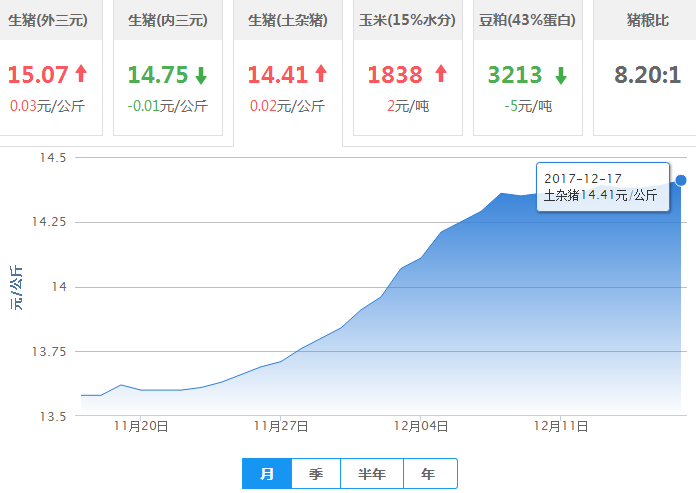Image resolution: width=696 pixels, height=493 pixels.
Task: Click the 生猪(土杂猪) active tab title
Action: tap(288, 19)
